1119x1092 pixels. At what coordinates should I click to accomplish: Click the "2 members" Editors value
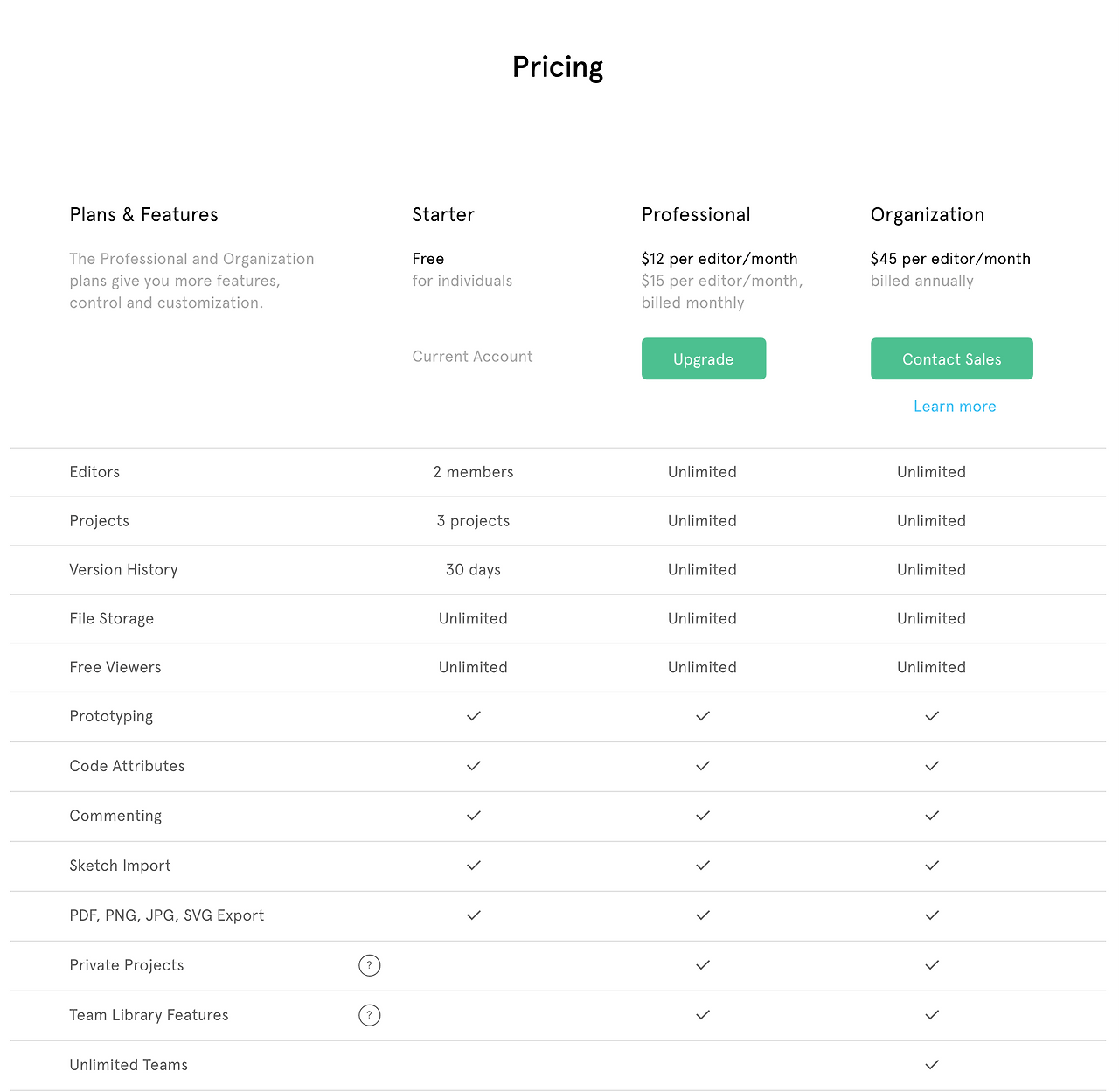click(473, 472)
